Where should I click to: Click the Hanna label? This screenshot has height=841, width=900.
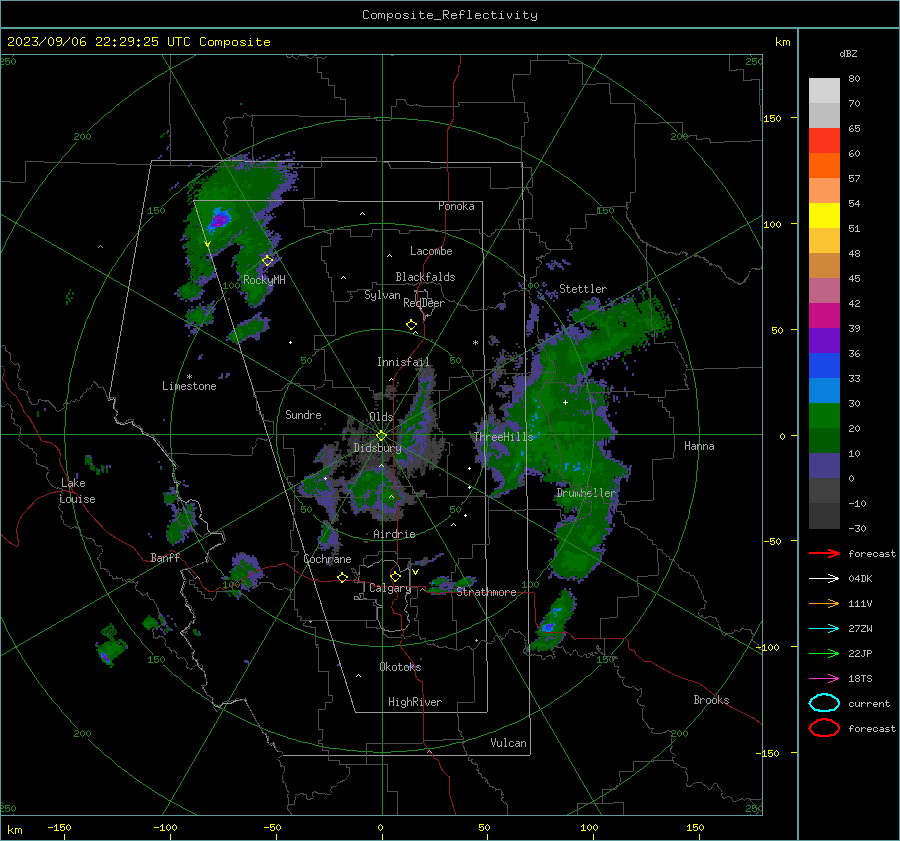coord(699,446)
